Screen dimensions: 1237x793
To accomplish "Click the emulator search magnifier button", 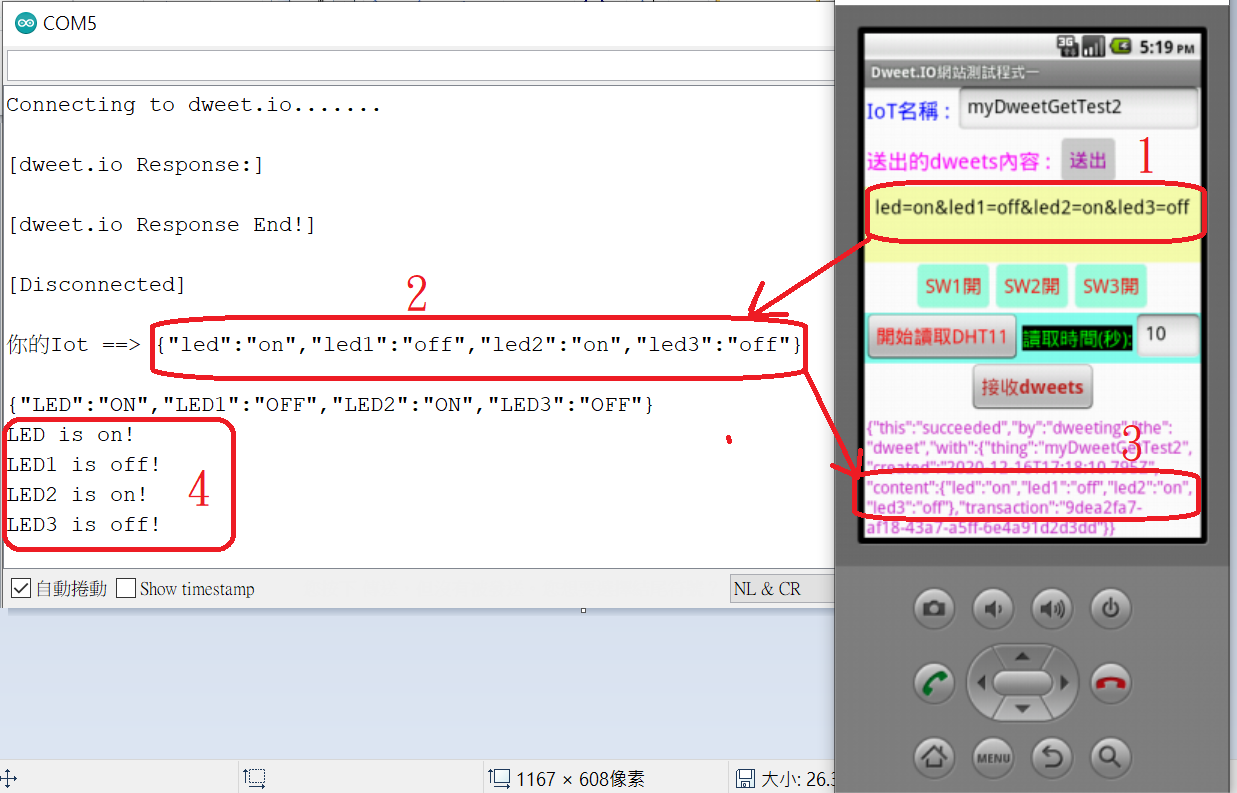I will click(1110, 757).
